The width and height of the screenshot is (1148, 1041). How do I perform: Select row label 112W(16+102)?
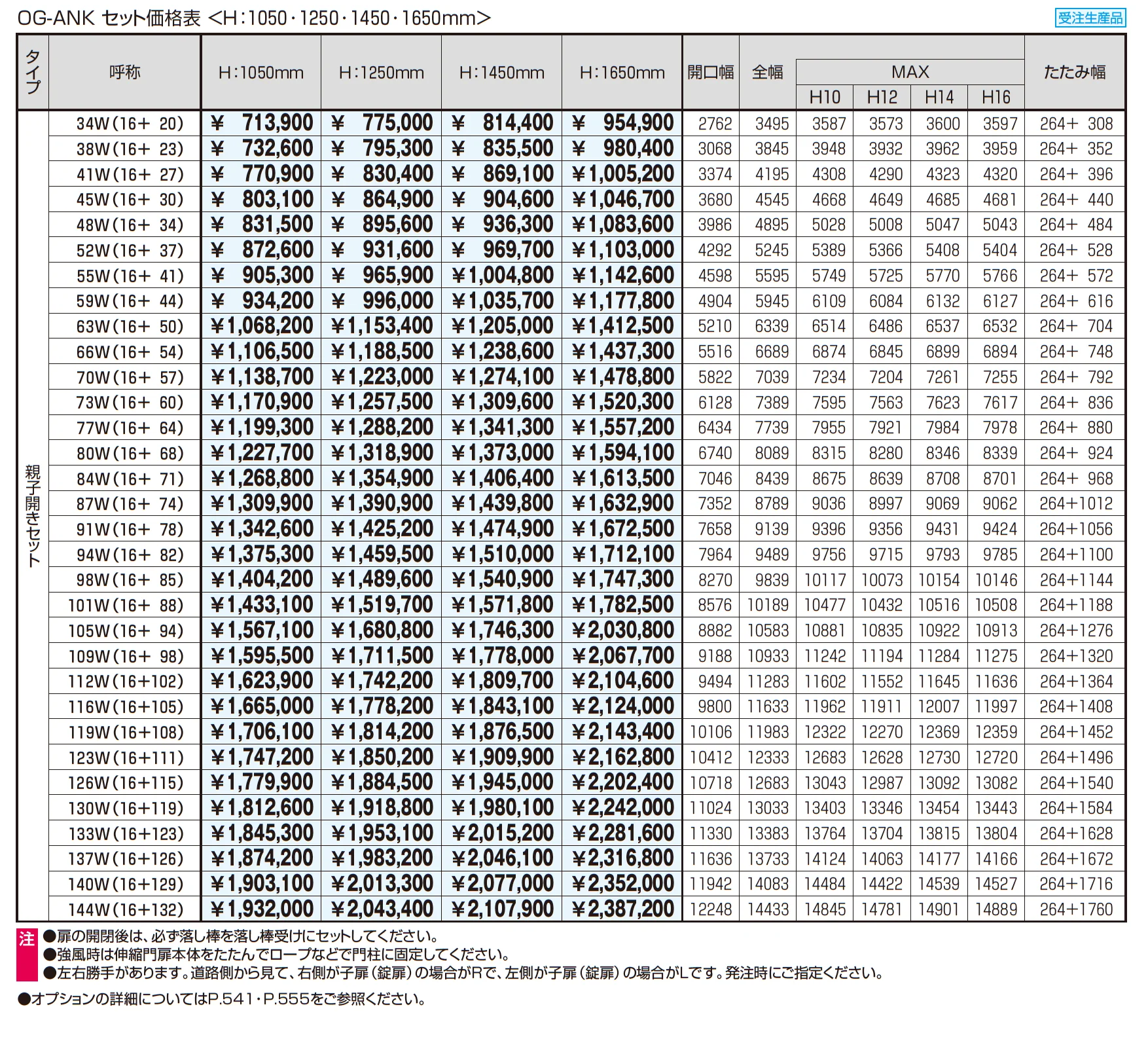126,682
